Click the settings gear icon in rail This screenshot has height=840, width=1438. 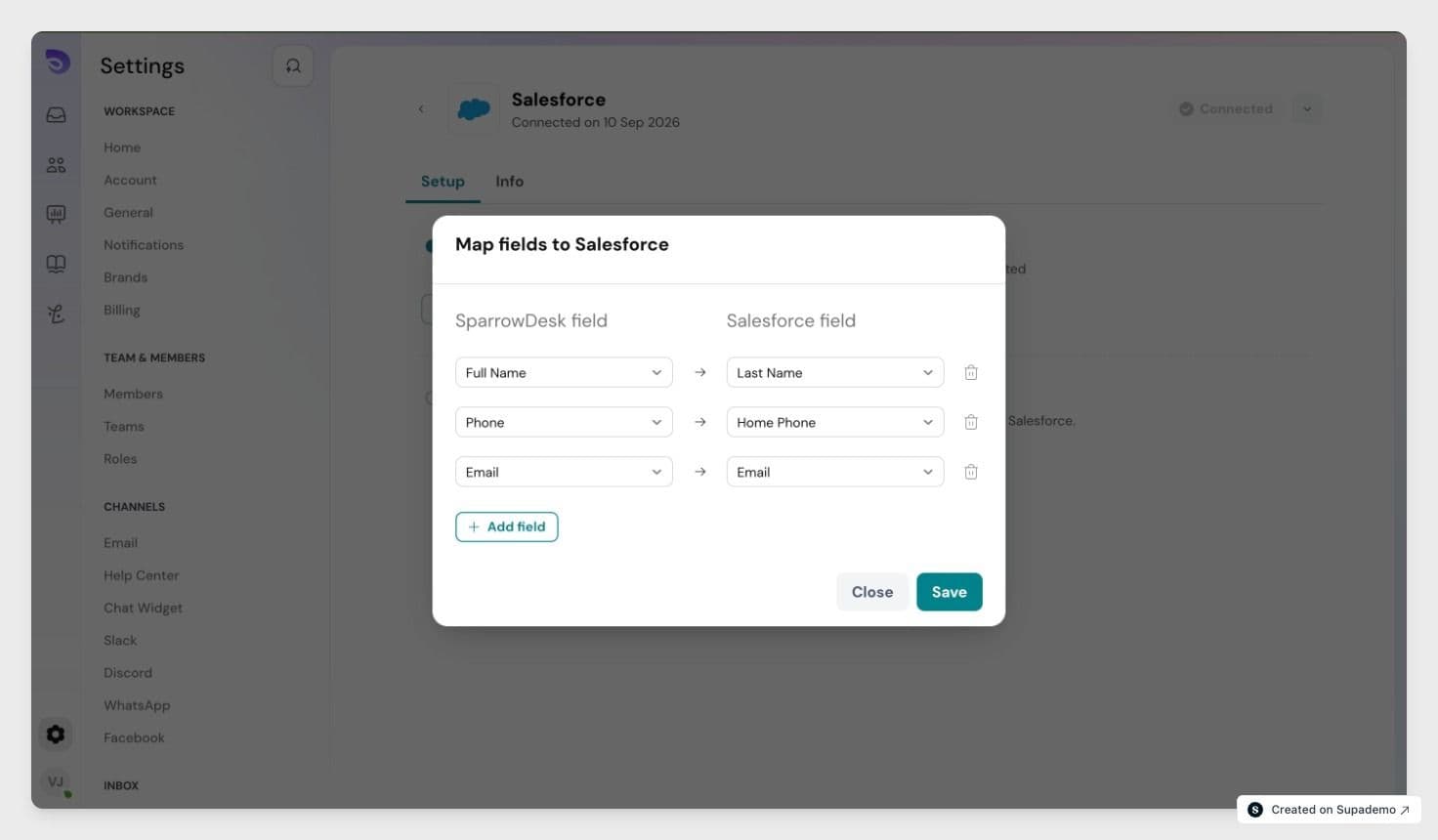56,735
